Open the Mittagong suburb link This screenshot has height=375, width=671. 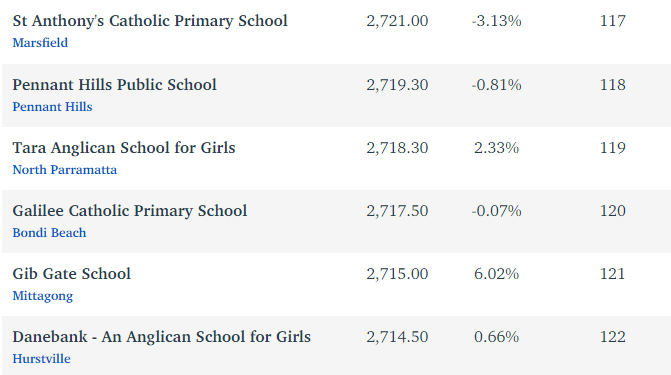(43, 296)
